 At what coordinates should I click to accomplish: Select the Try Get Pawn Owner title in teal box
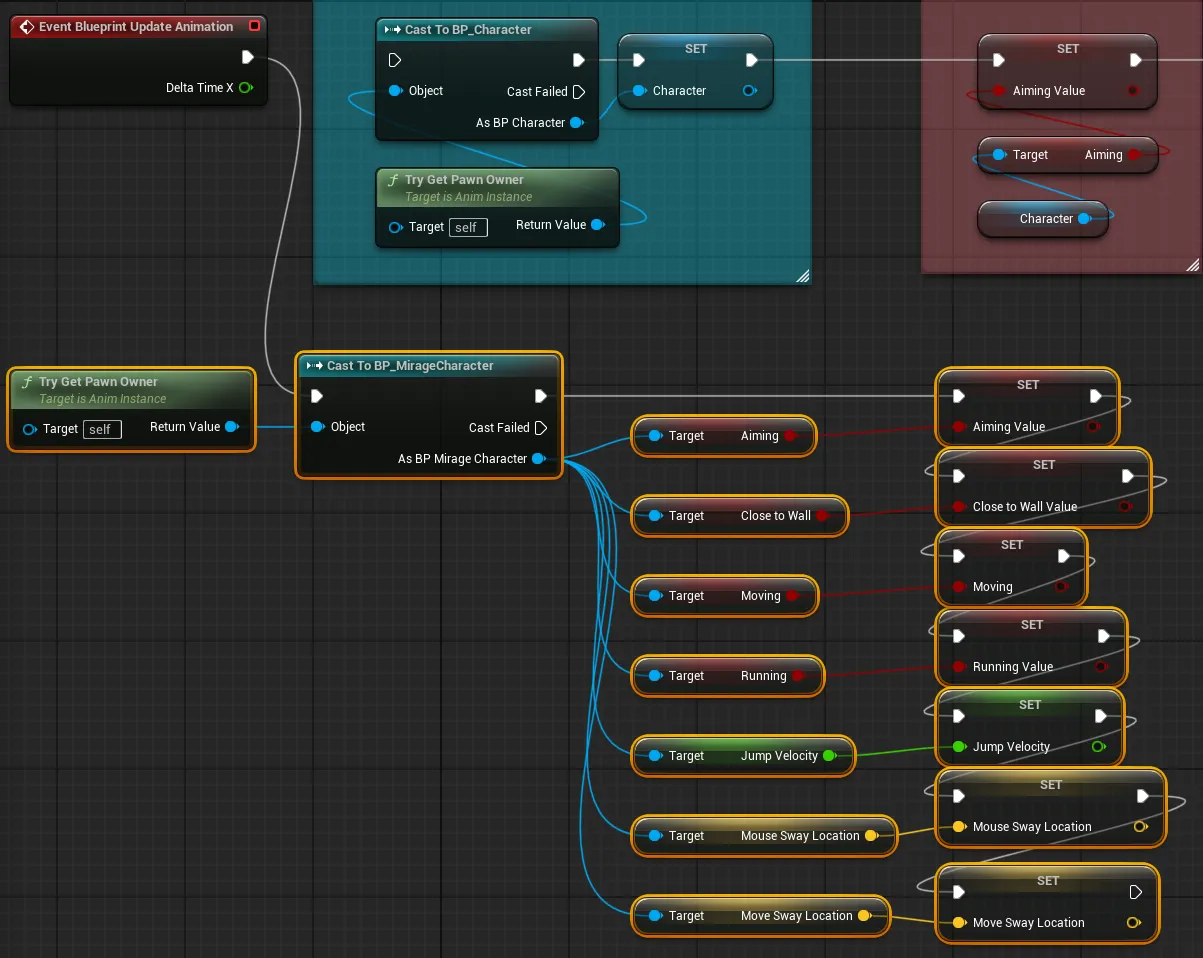464,180
